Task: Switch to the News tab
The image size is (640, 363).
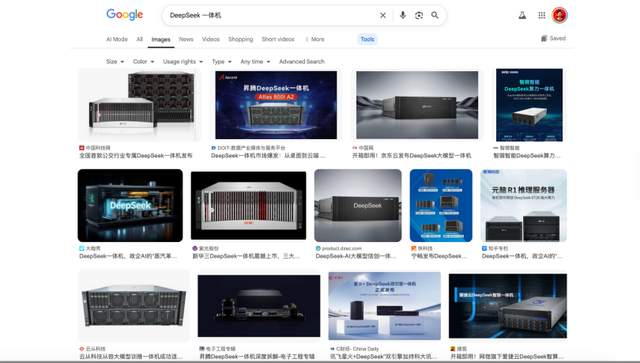Action: click(186, 39)
